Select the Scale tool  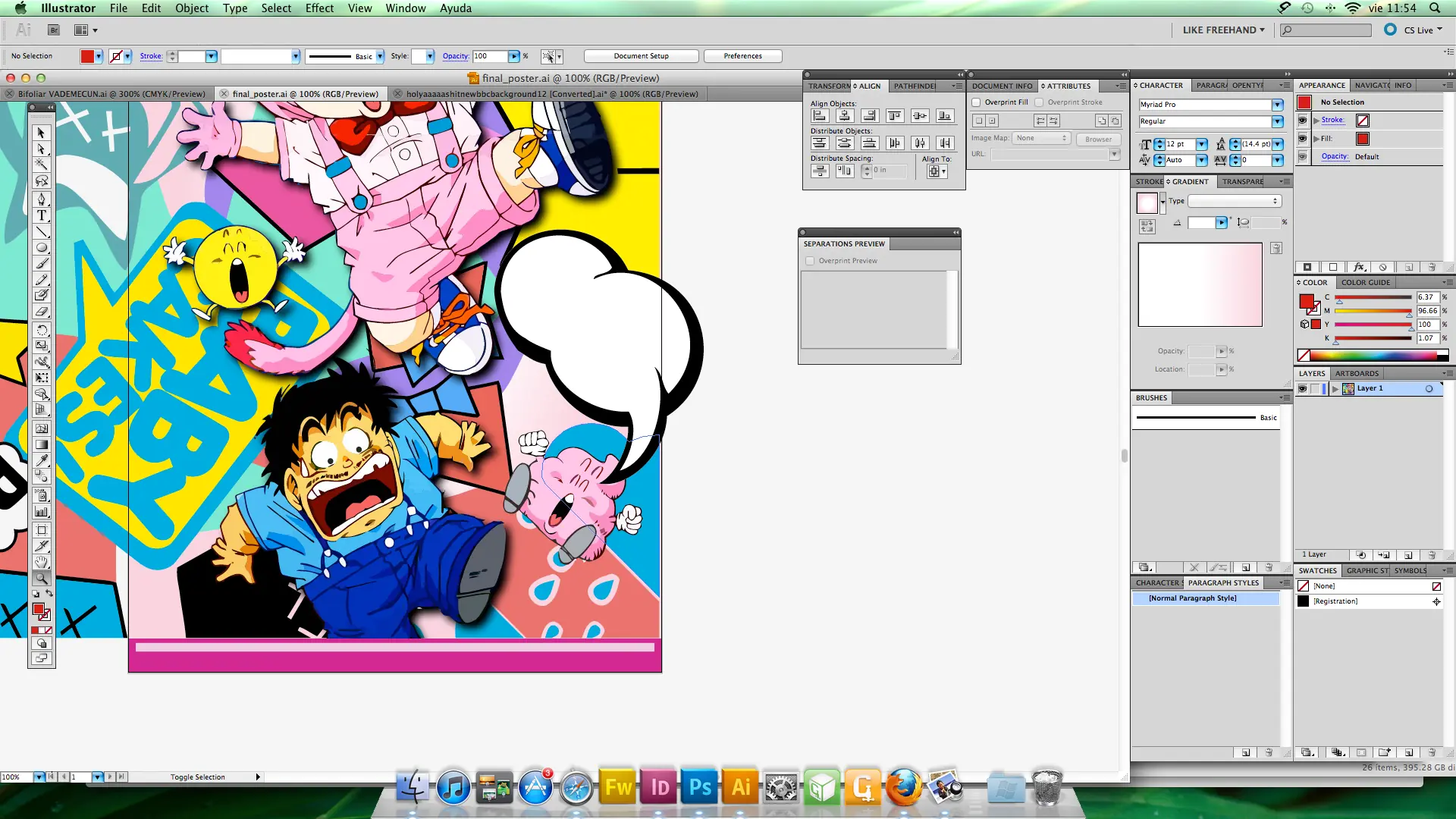(x=41, y=346)
